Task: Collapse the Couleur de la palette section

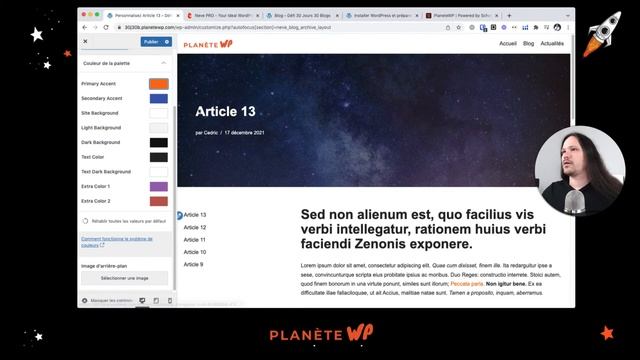Action: tap(164, 63)
